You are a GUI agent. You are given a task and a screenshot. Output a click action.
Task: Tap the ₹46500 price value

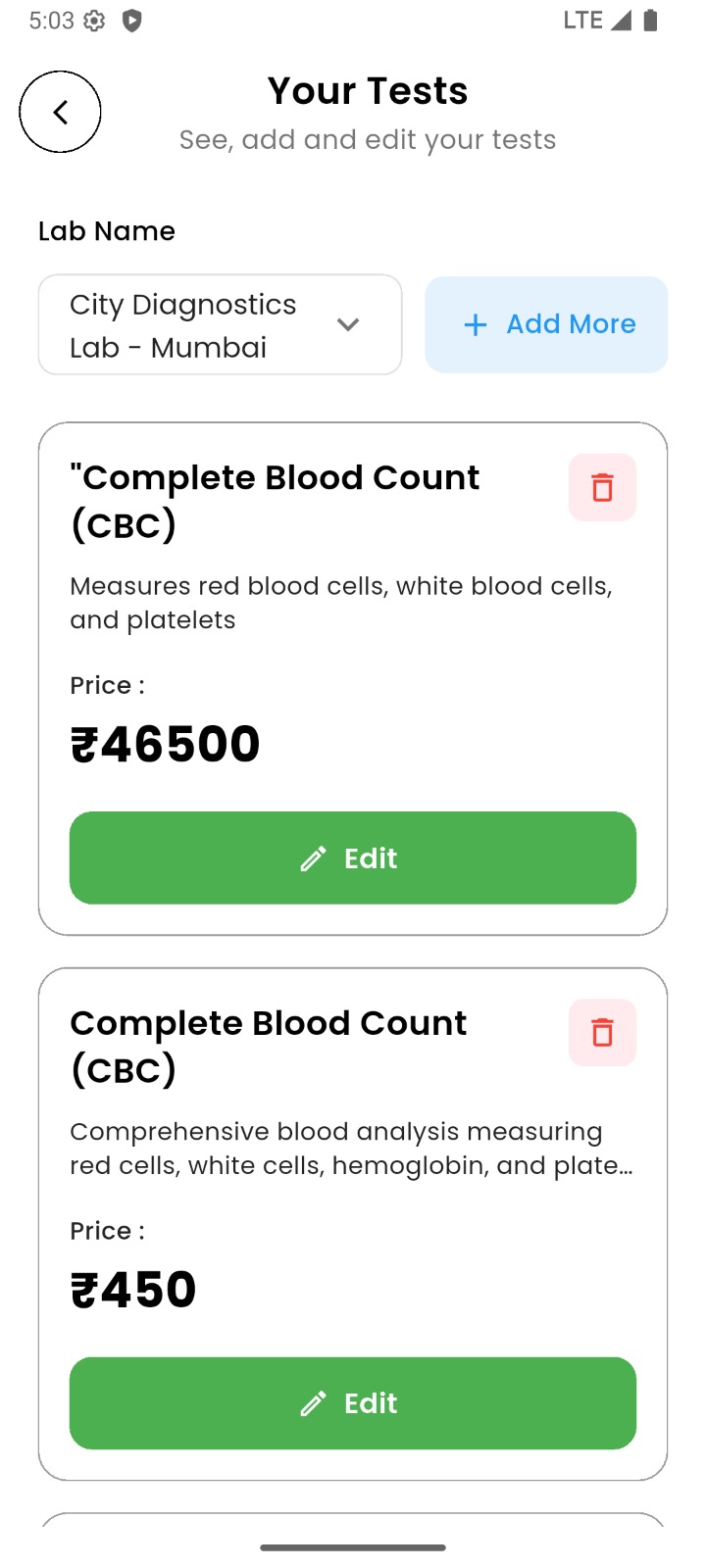pyautogui.click(x=165, y=744)
